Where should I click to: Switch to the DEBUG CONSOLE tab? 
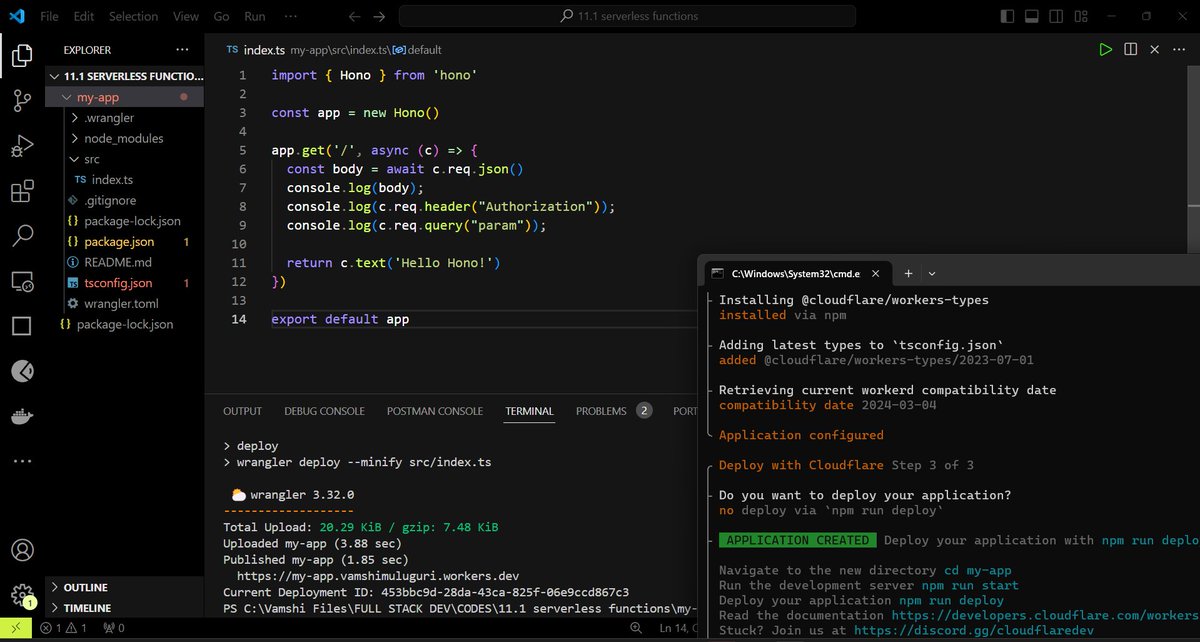[x=324, y=411]
